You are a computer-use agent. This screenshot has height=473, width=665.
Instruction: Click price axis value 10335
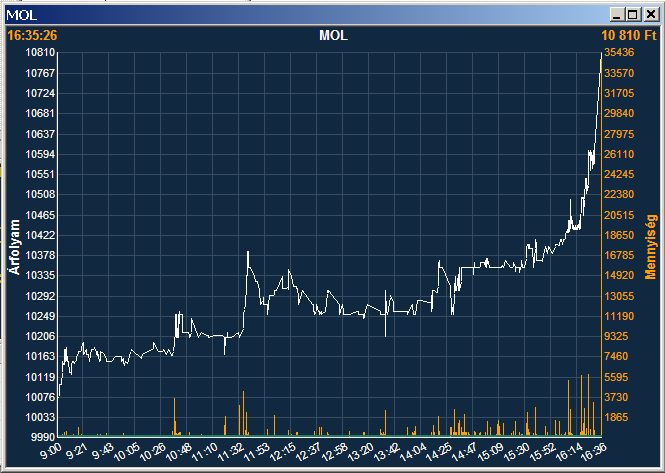click(x=40, y=275)
